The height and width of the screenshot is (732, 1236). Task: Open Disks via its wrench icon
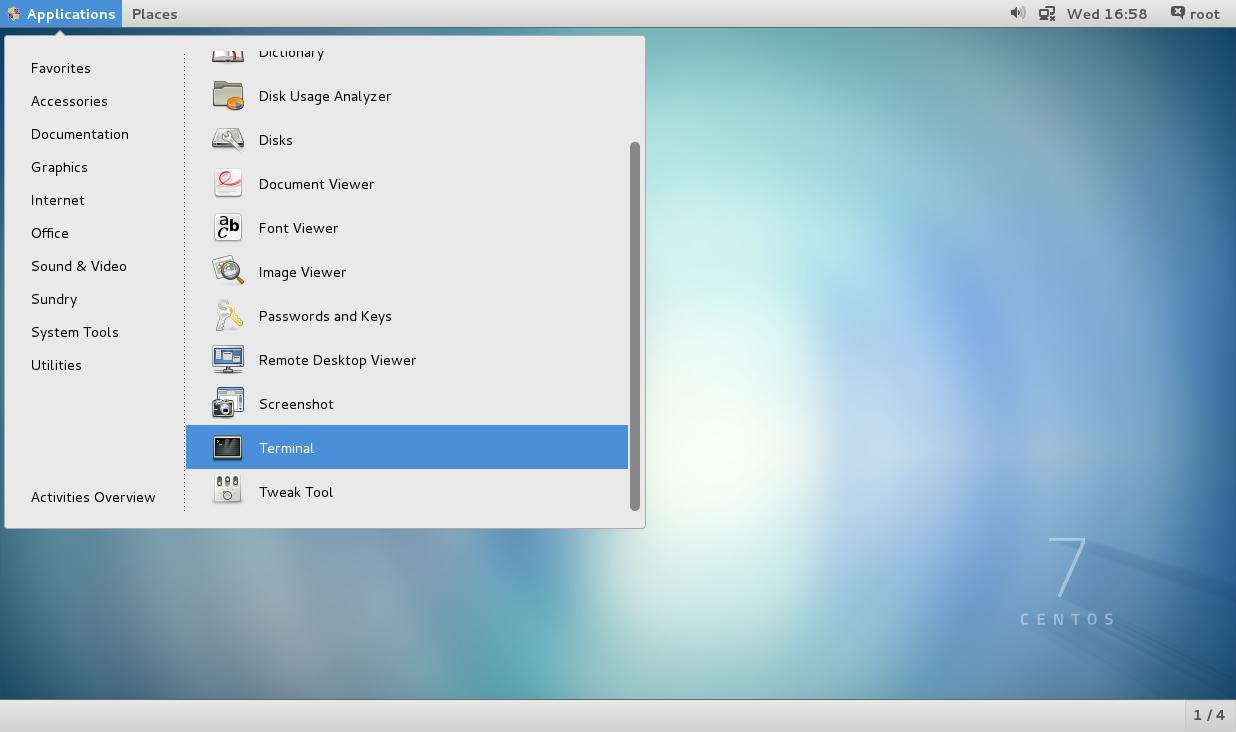coord(228,140)
